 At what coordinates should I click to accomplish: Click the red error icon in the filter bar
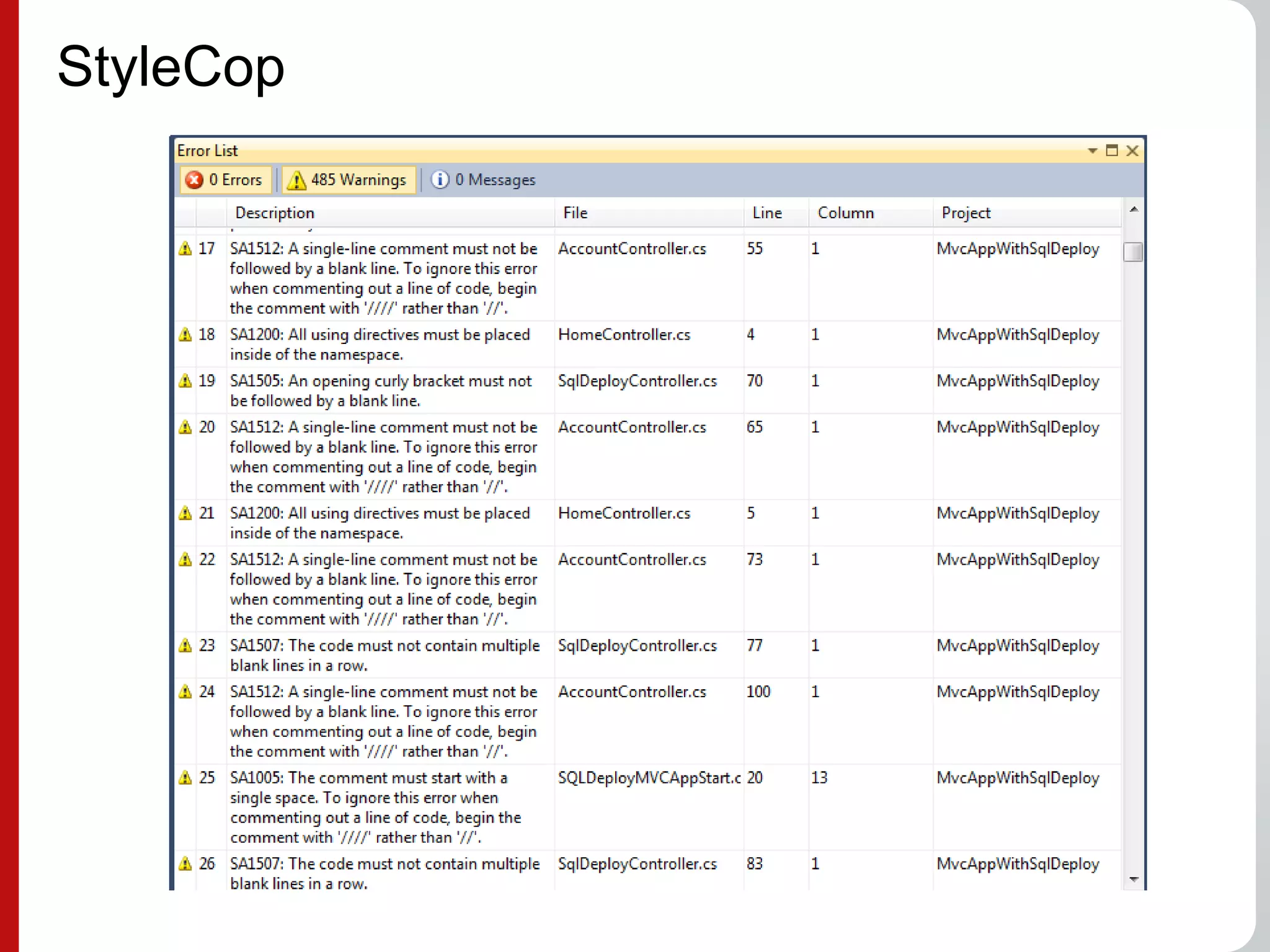point(194,180)
